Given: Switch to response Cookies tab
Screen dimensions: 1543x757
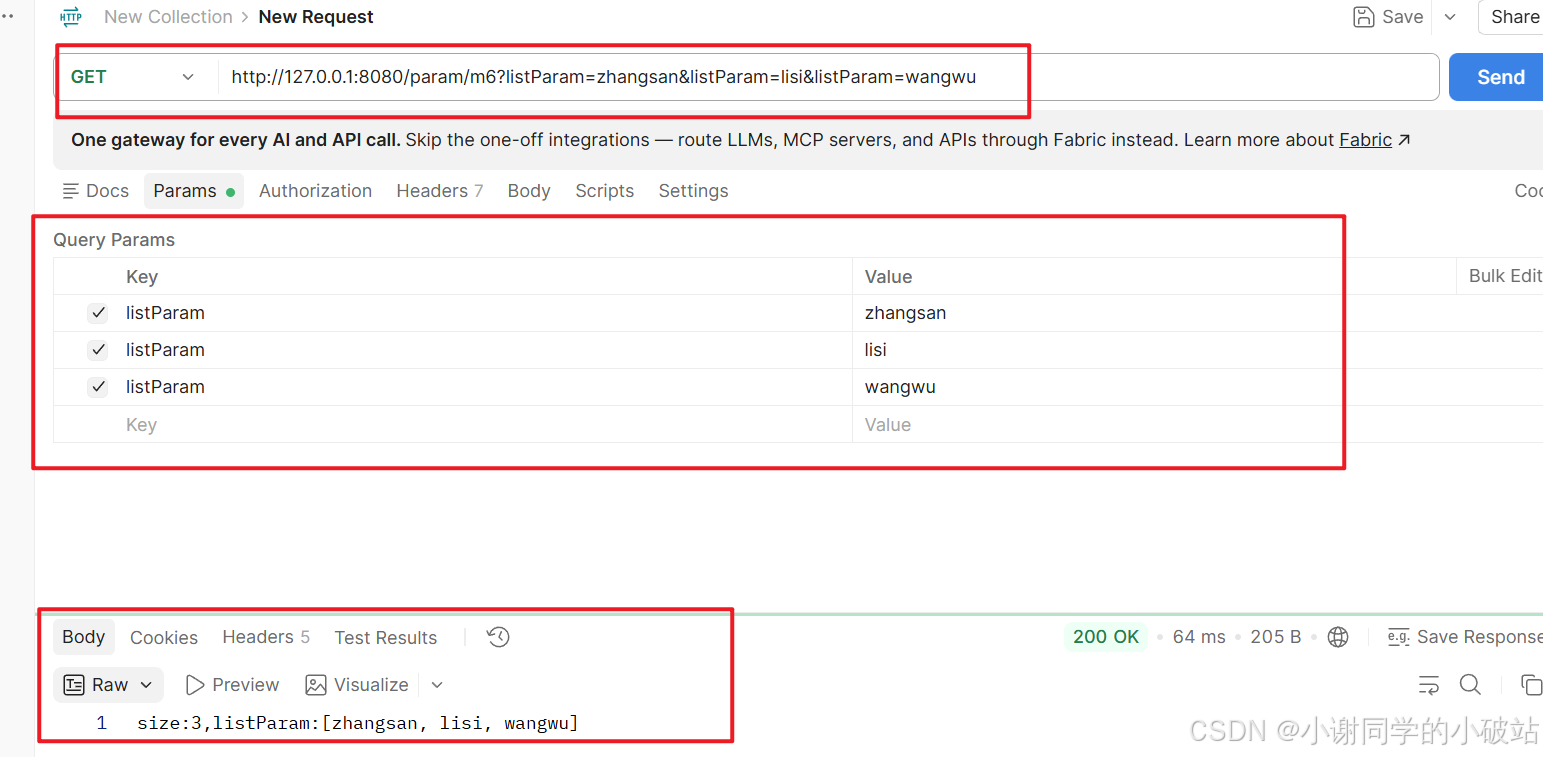Looking at the screenshot, I should click(164, 637).
